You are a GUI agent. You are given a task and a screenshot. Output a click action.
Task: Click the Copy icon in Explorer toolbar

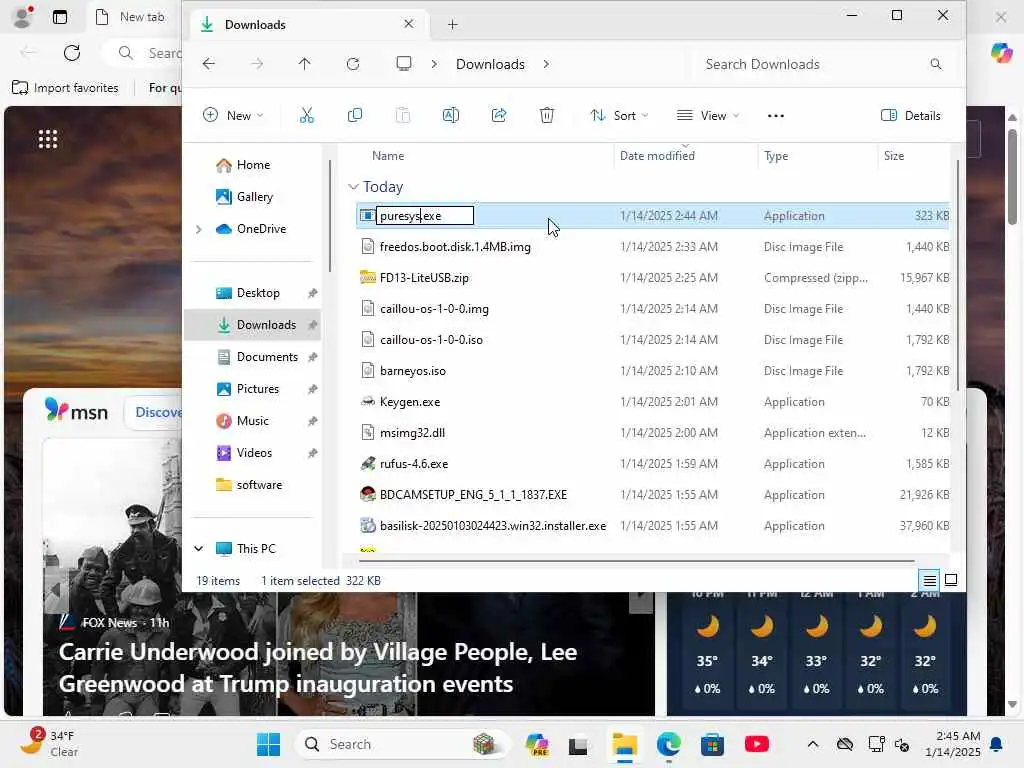[x=355, y=116]
